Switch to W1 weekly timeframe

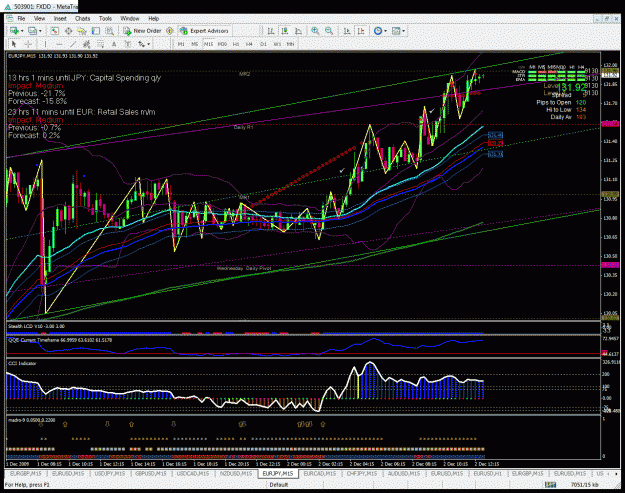coord(277,44)
